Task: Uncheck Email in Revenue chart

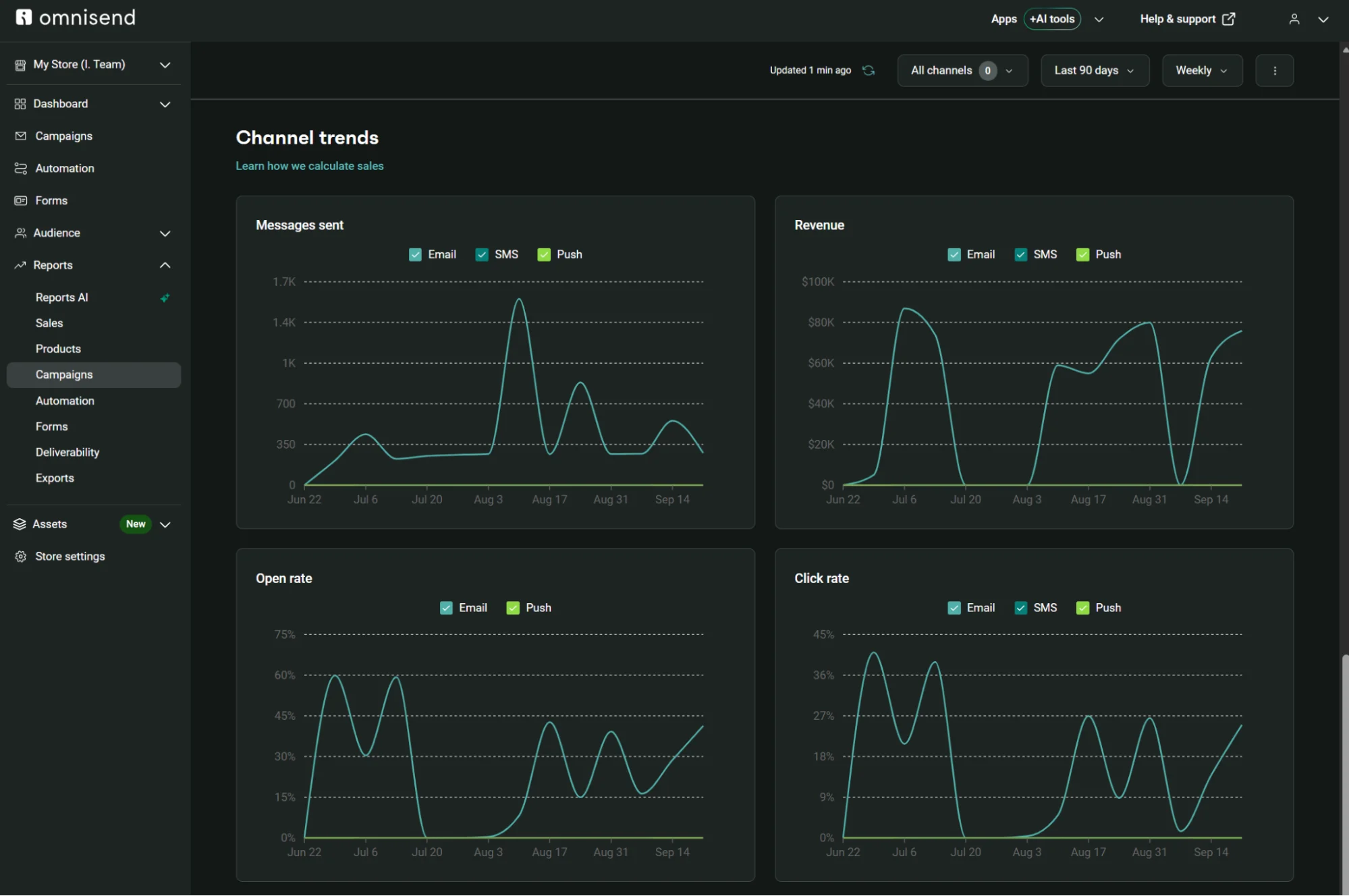Action: (954, 255)
